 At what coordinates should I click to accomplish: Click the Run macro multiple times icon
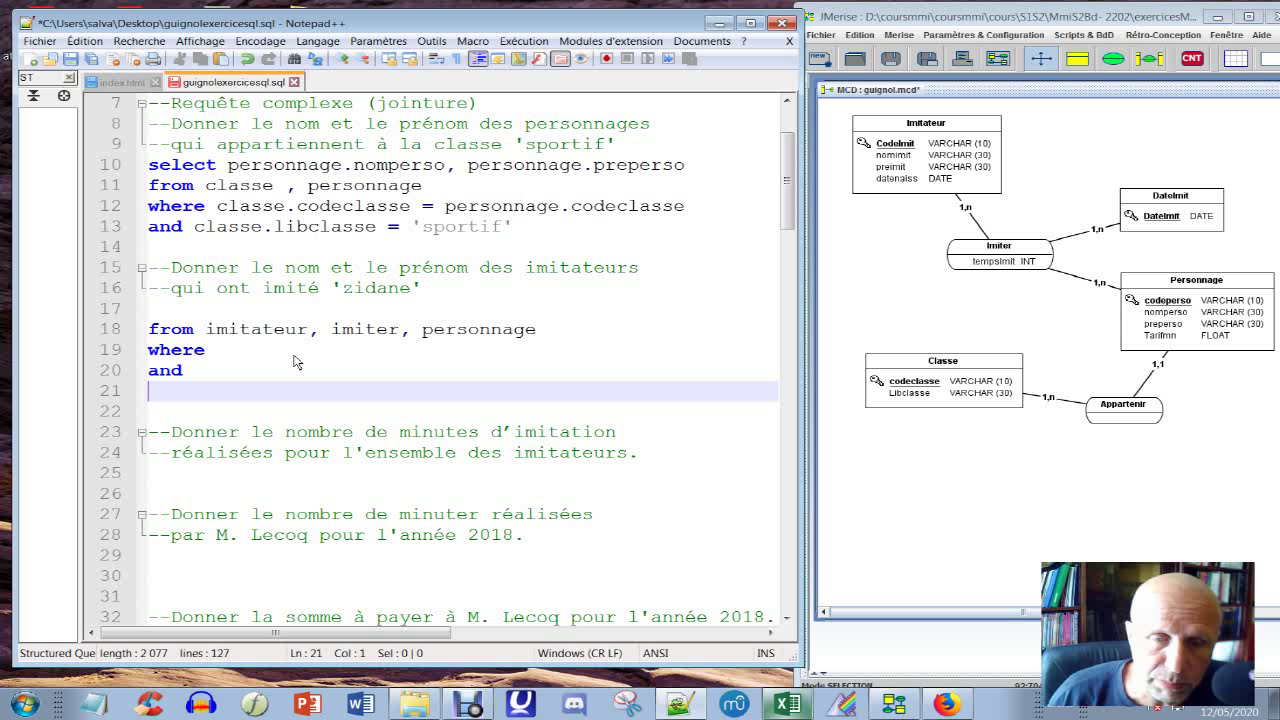668,59
